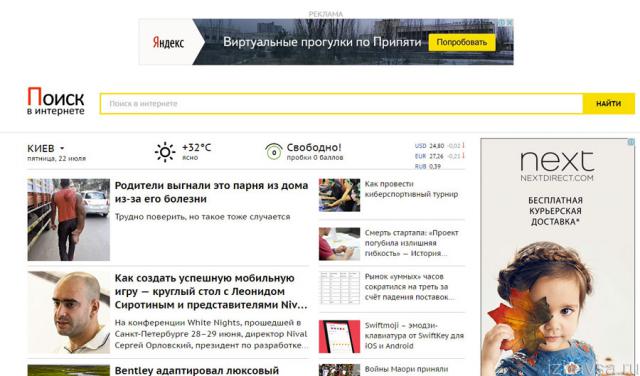640x376 pixels.
Task: Open Swiftmoji keyboard article thumbnail
Action: click(x=340, y=336)
